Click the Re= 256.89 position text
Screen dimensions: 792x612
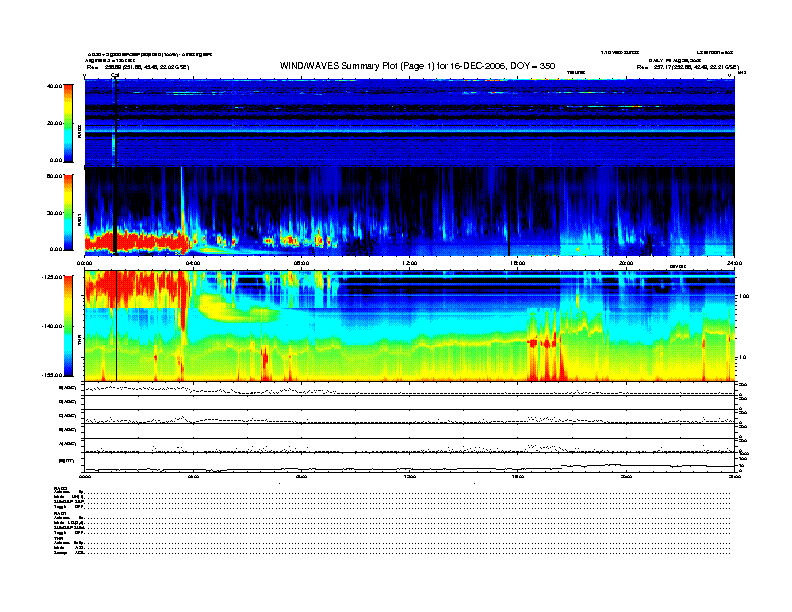[137, 67]
